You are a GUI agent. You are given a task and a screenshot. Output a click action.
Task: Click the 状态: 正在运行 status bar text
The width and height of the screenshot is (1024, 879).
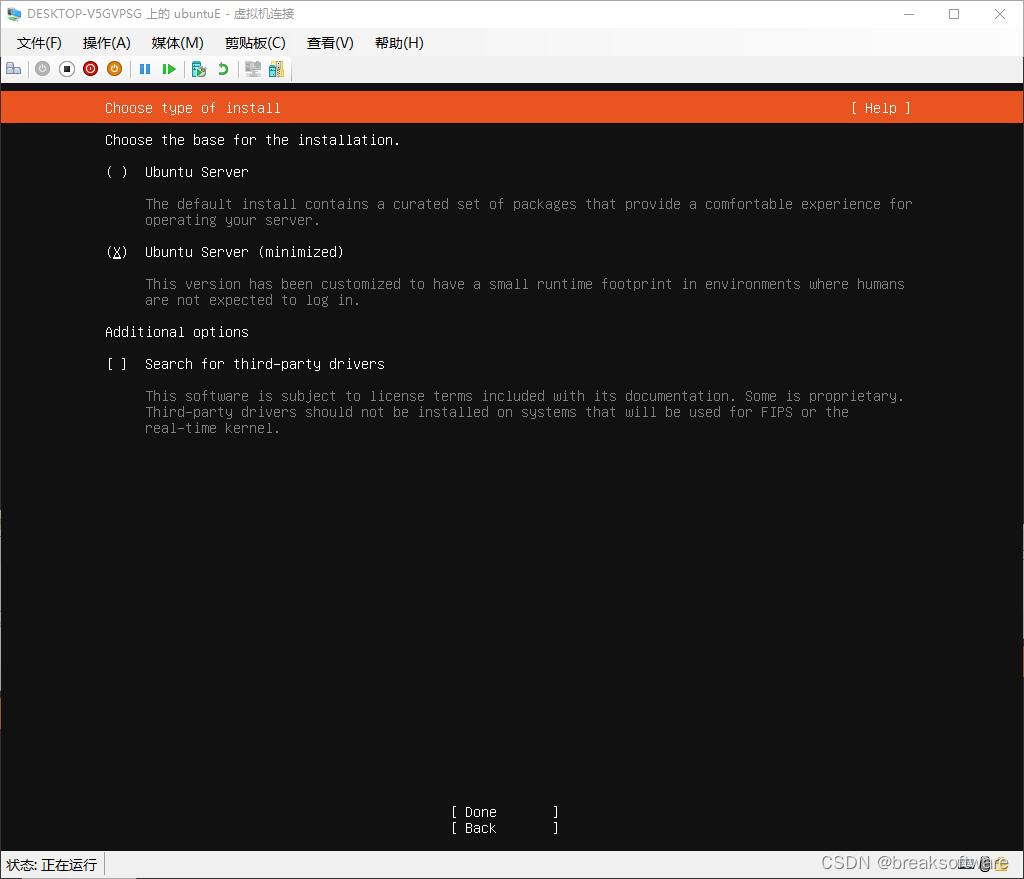coord(52,865)
